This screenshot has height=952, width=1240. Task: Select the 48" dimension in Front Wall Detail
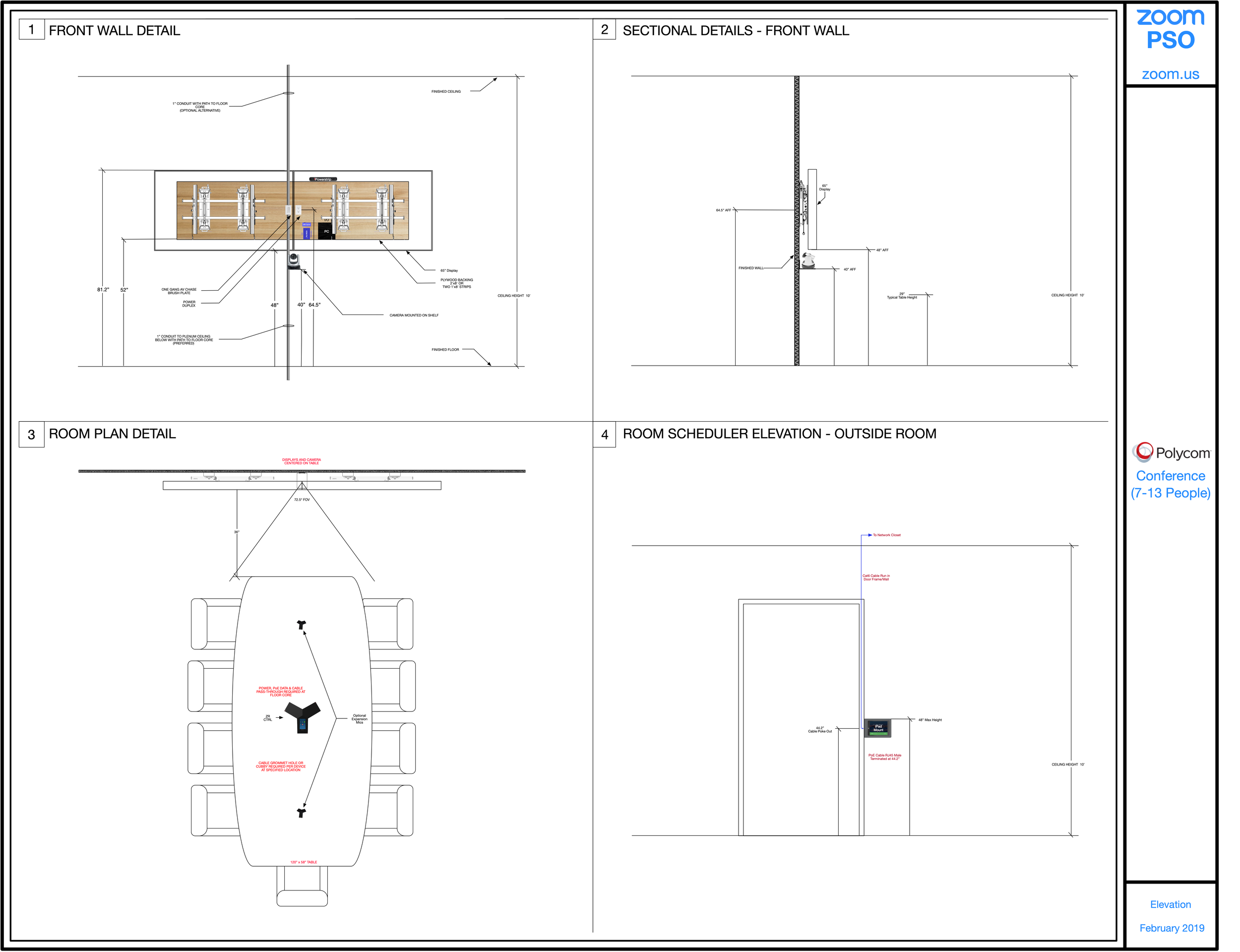tap(274, 305)
